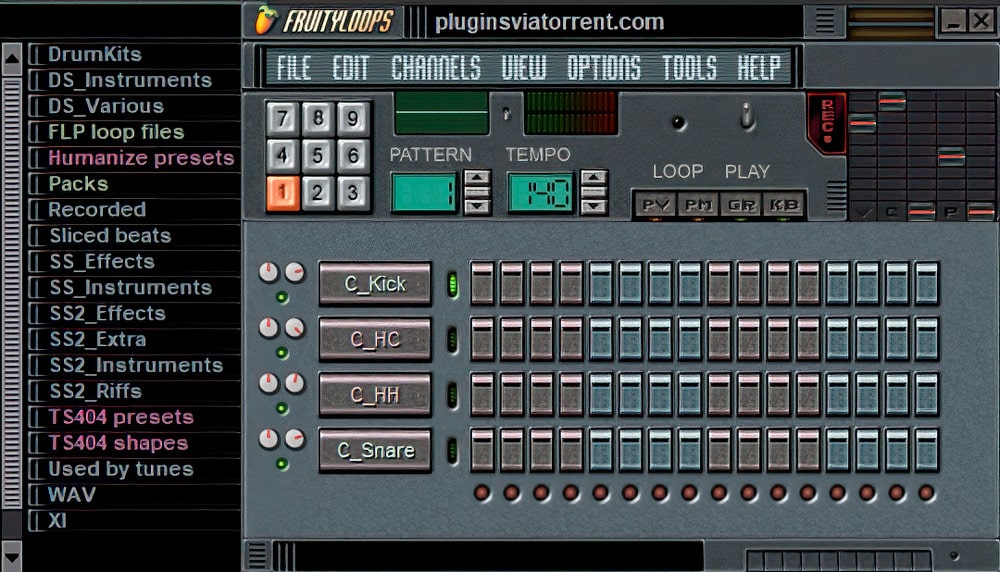Select pattern number 5 on the keypad
Image resolution: width=1000 pixels, height=572 pixels.
(x=317, y=155)
